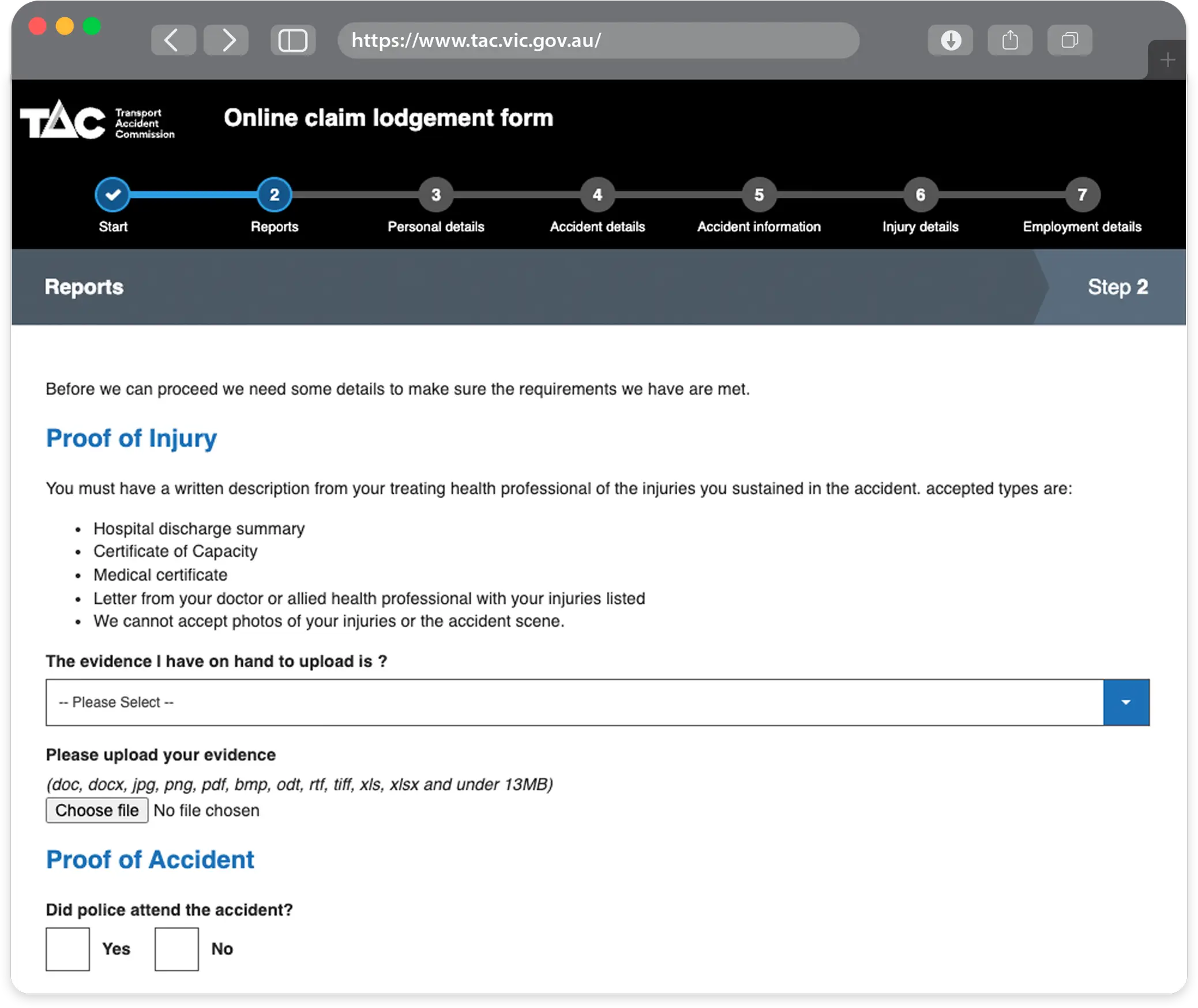This screenshot has width=1198, height=1008.
Task: Click step 4 Accident details circle
Action: click(597, 195)
